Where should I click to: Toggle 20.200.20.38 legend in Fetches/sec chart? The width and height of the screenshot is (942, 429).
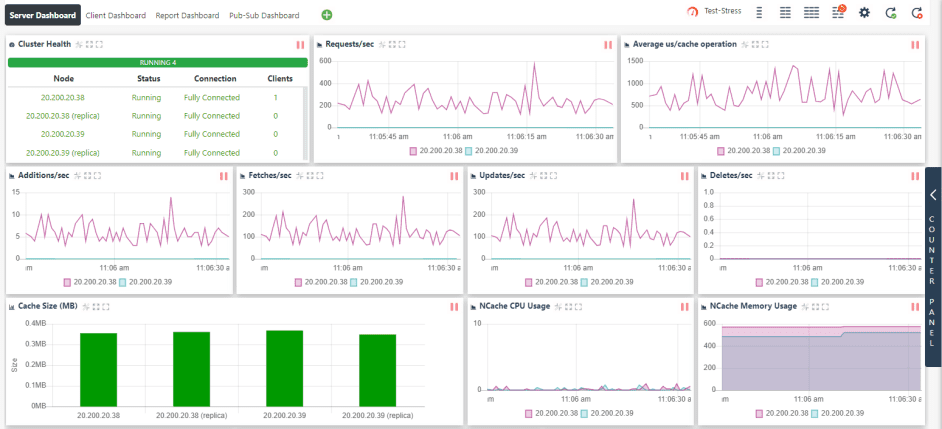(x=321, y=282)
